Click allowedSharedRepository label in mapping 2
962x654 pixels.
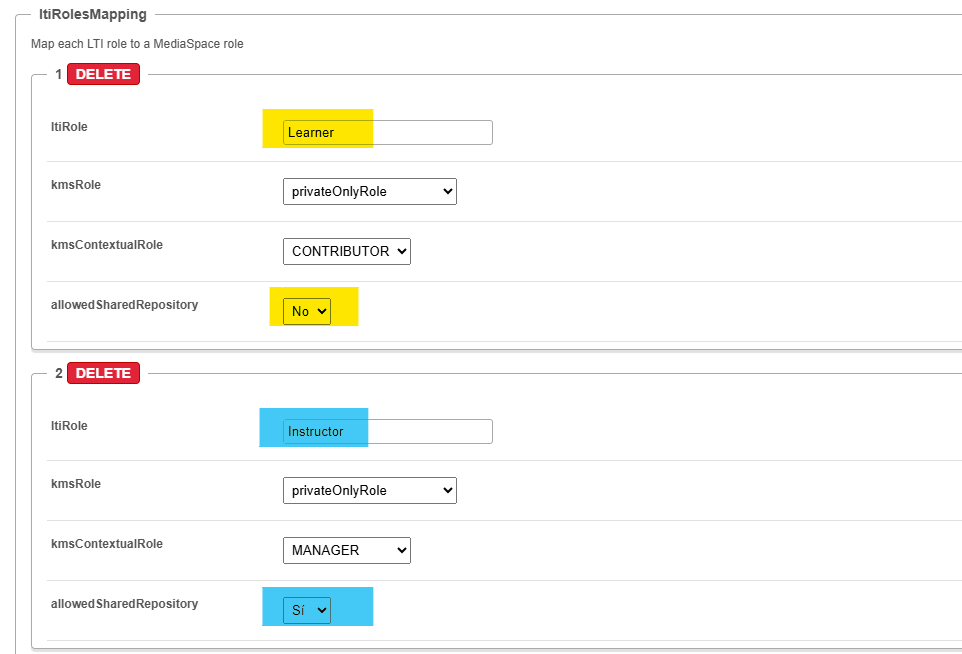coord(125,604)
